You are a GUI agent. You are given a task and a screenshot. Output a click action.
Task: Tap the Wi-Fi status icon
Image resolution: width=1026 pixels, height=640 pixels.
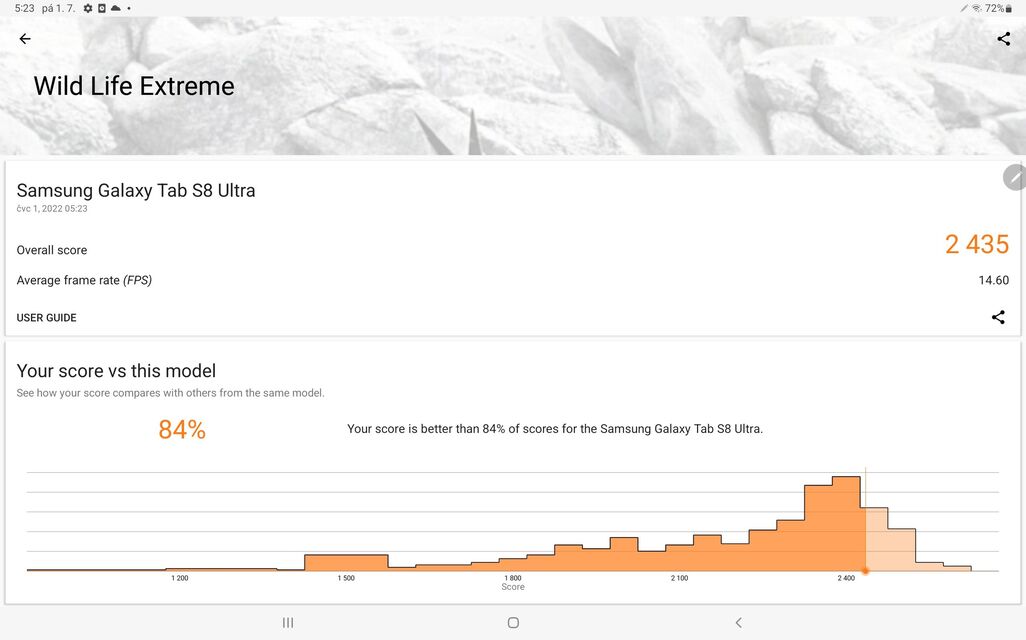coord(976,8)
